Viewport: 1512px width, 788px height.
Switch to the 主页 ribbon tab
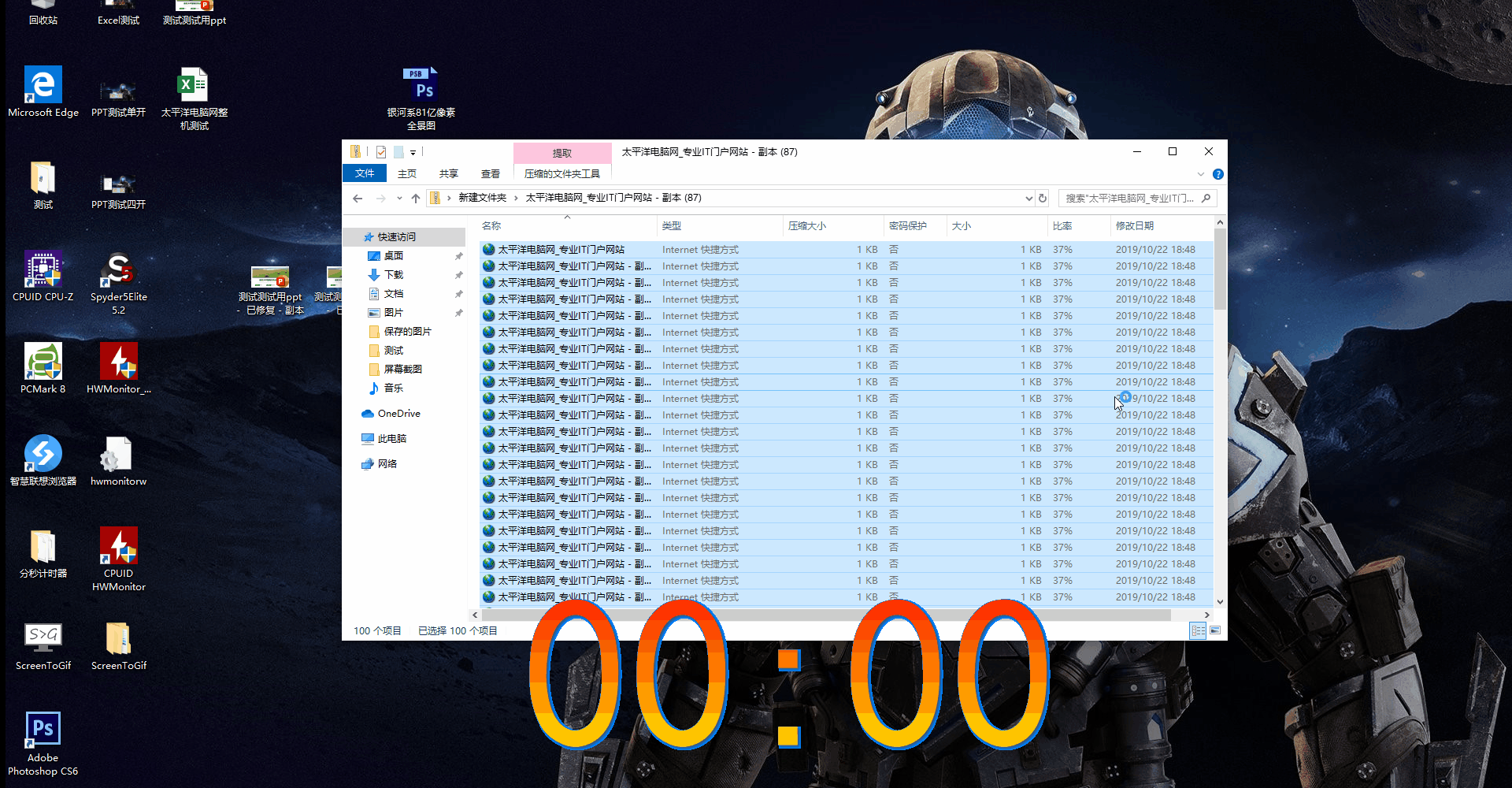(x=407, y=173)
